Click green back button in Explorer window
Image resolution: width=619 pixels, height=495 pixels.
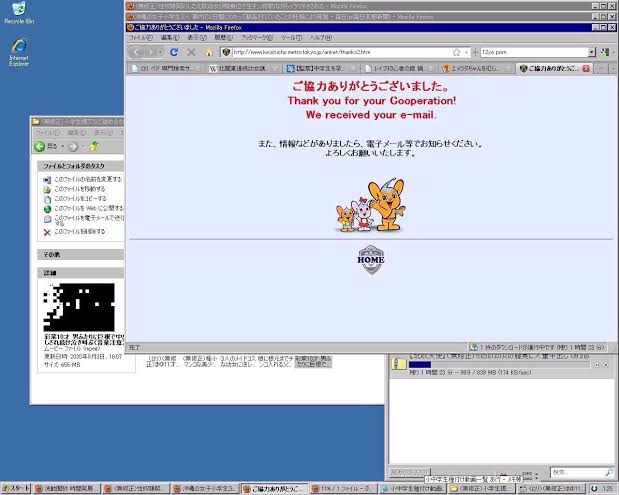click(x=39, y=146)
